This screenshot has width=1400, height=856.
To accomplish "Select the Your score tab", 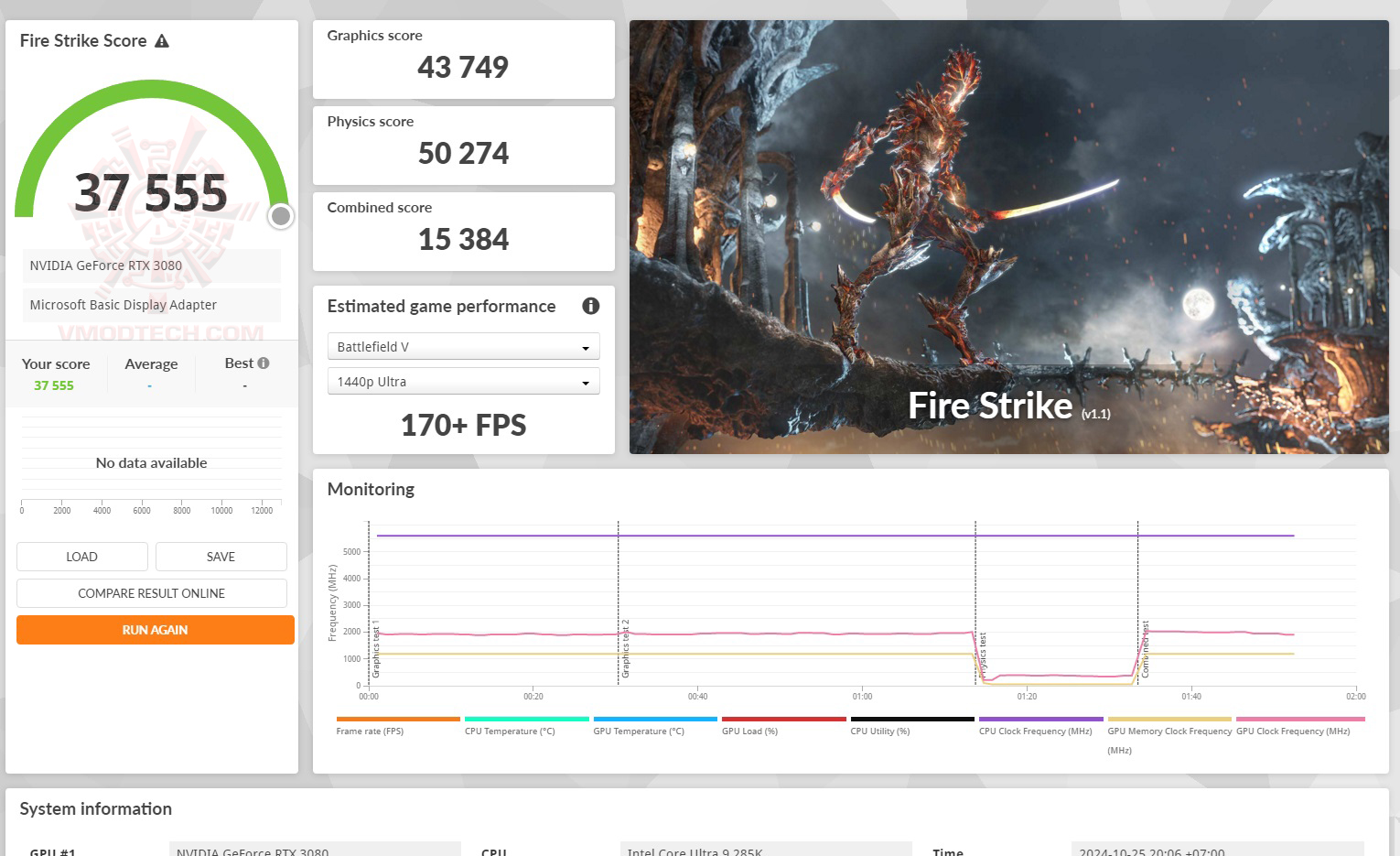I will pyautogui.click(x=56, y=363).
